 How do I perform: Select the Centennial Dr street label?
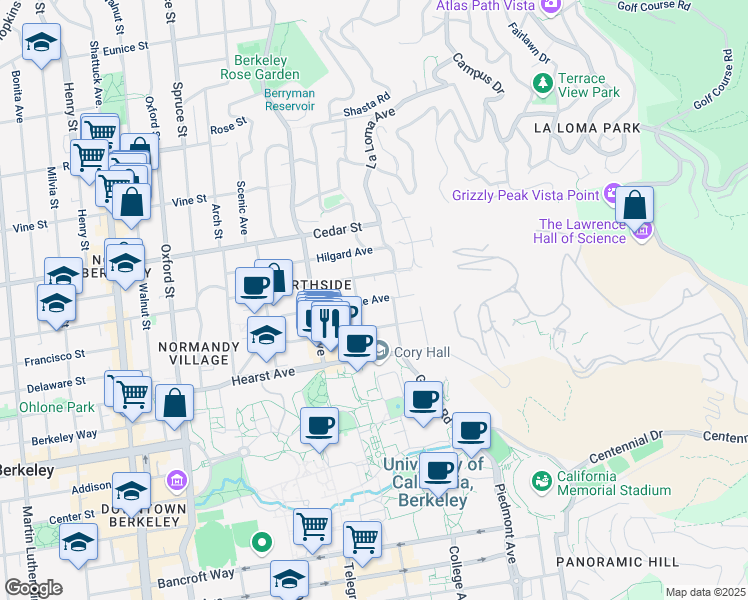coord(626,447)
